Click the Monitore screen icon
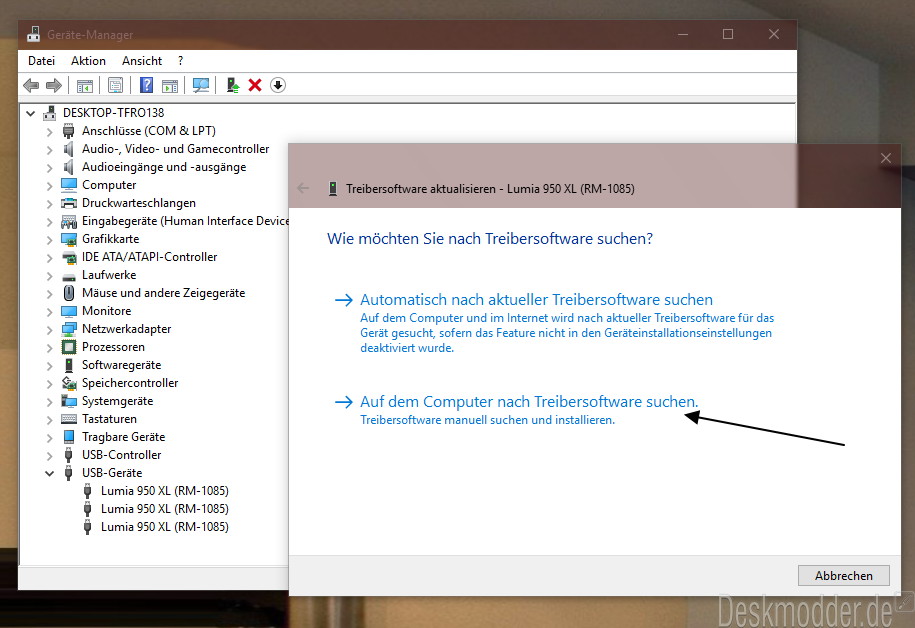 (69, 311)
